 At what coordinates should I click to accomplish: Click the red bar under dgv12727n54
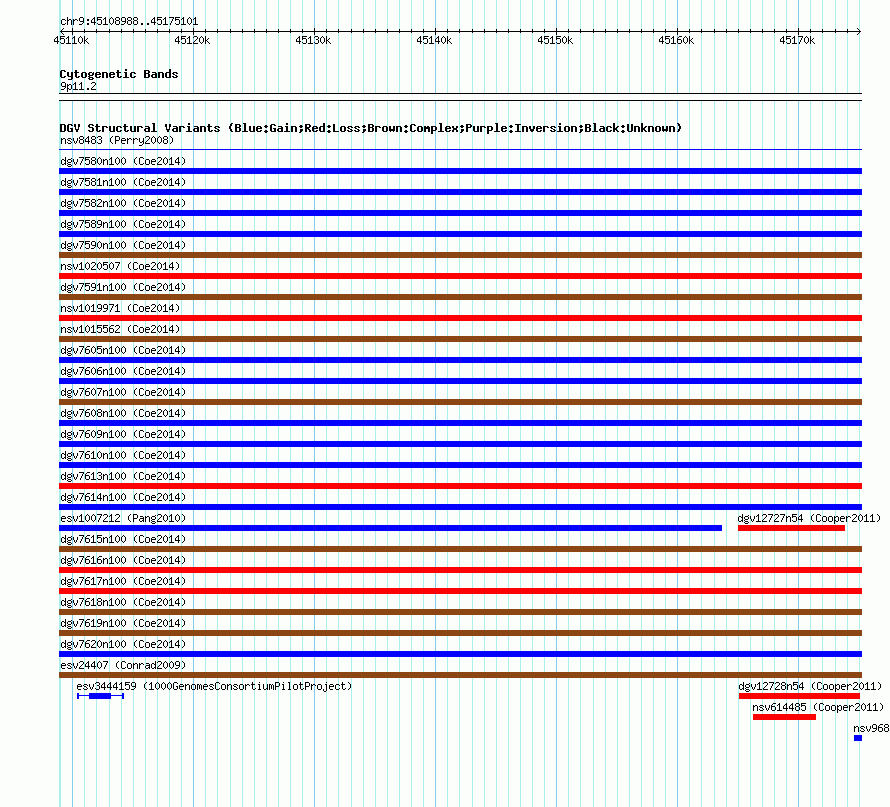[791, 528]
